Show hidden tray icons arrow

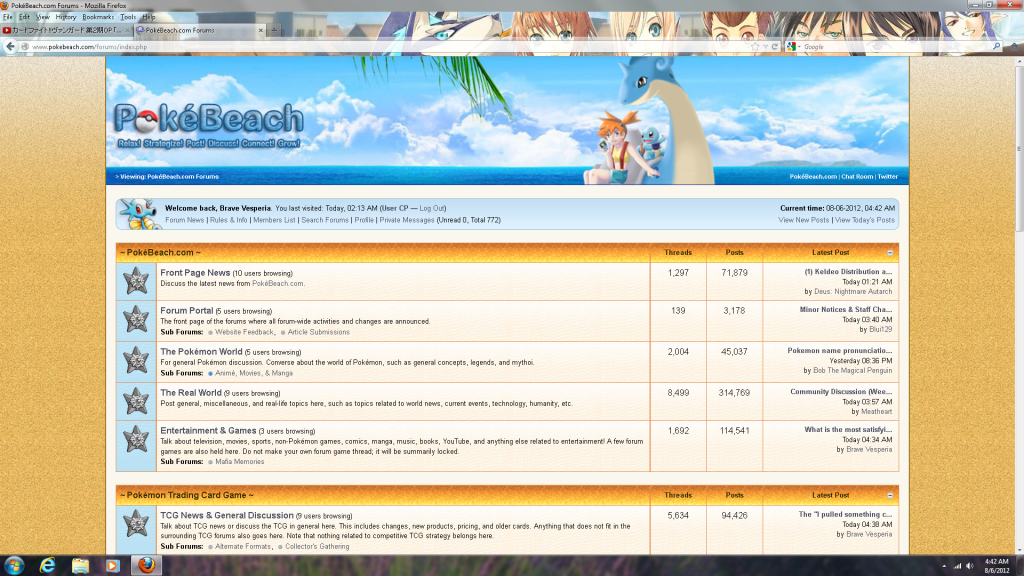944,566
